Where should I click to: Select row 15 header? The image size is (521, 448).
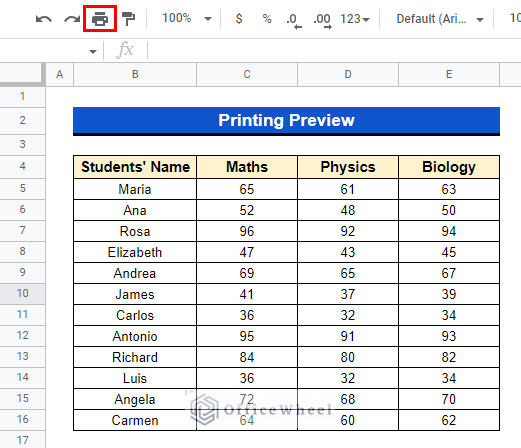click(x=22, y=398)
